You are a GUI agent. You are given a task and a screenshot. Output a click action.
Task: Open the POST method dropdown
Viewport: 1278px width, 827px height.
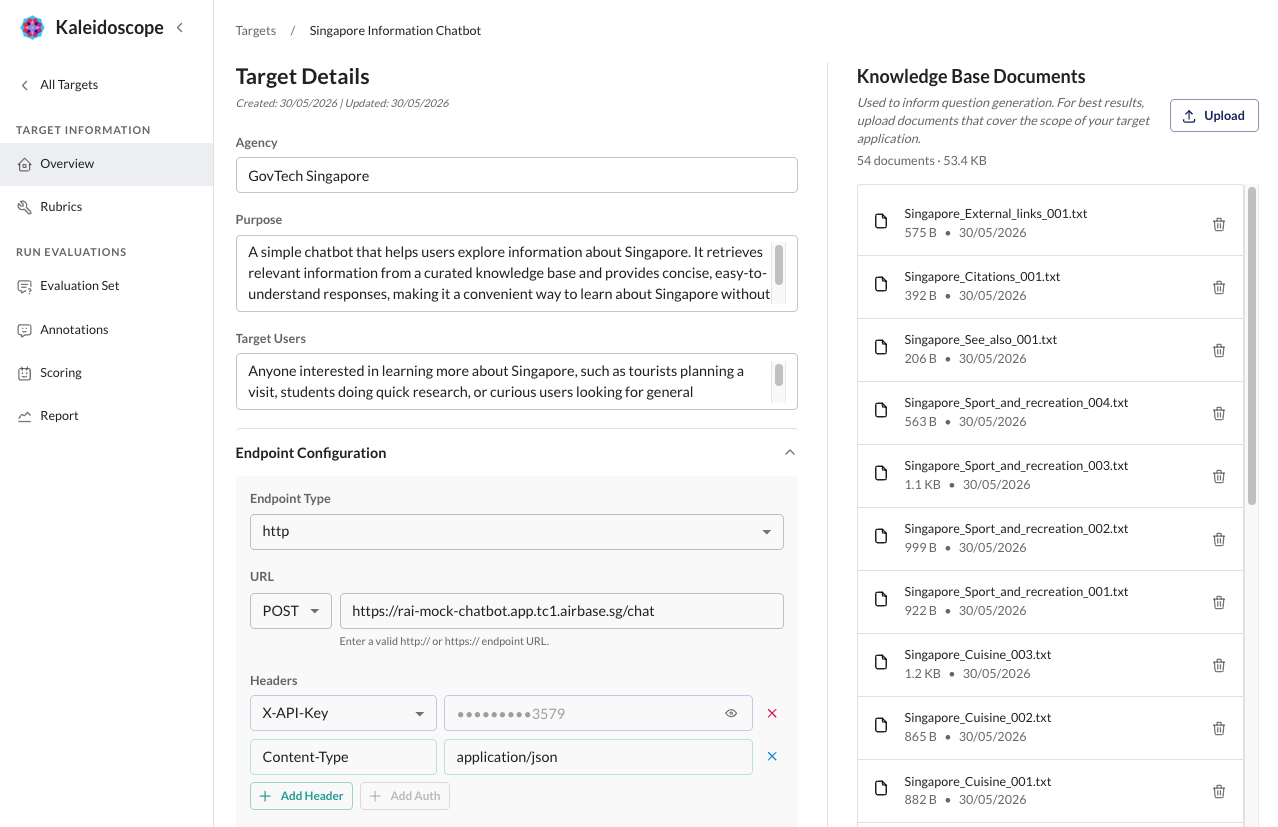tap(291, 611)
